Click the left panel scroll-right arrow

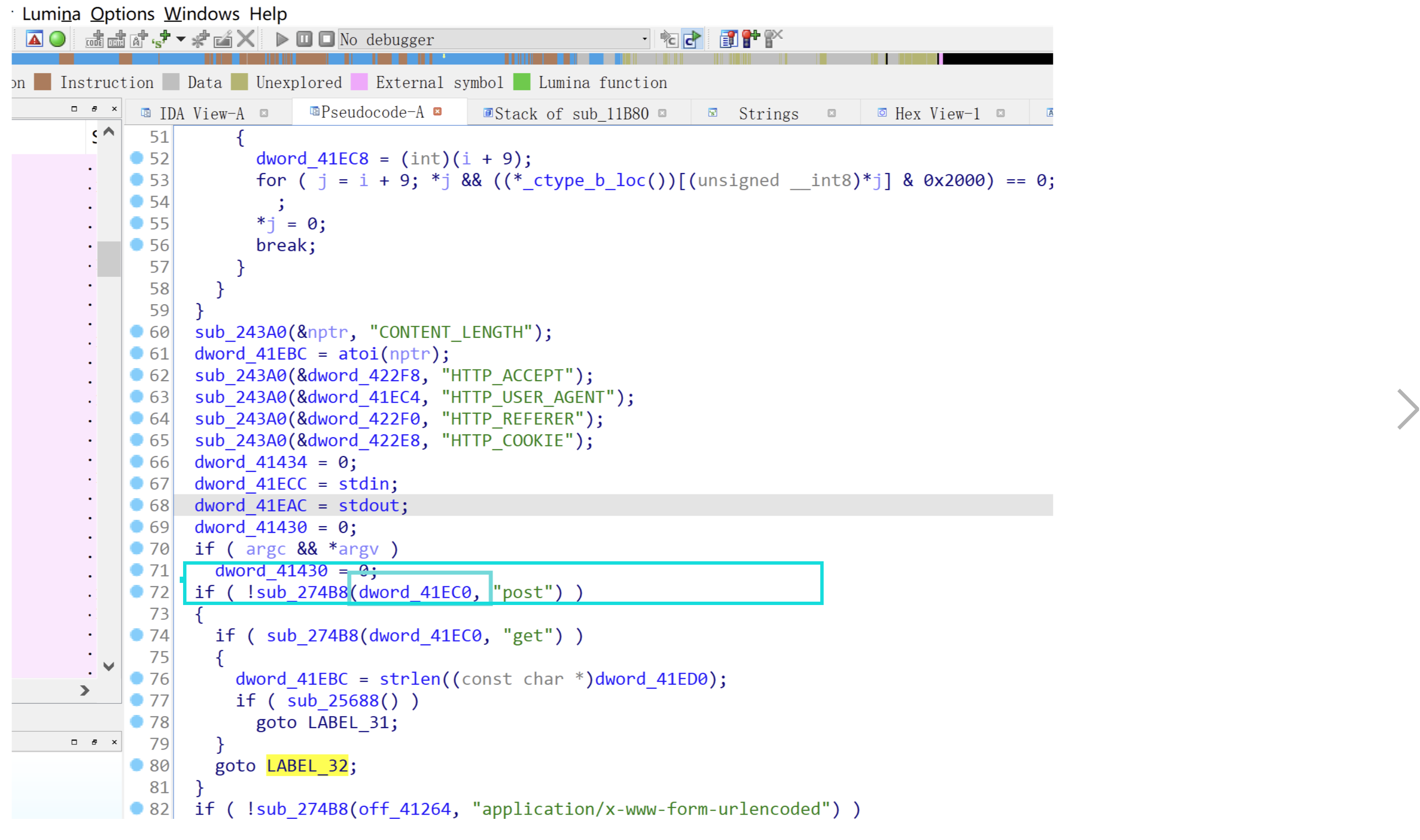[x=84, y=690]
